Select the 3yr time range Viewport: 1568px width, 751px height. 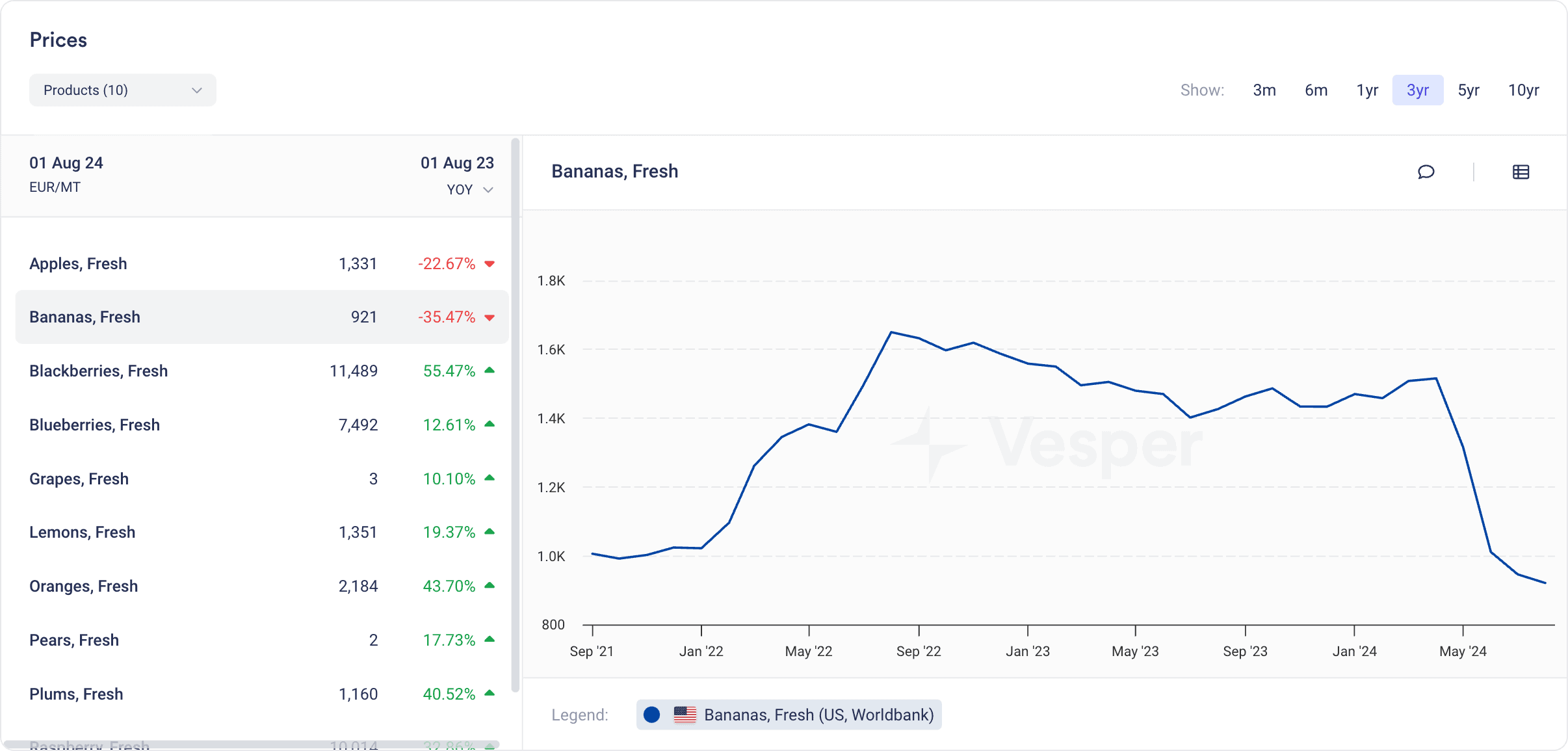point(1418,90)
